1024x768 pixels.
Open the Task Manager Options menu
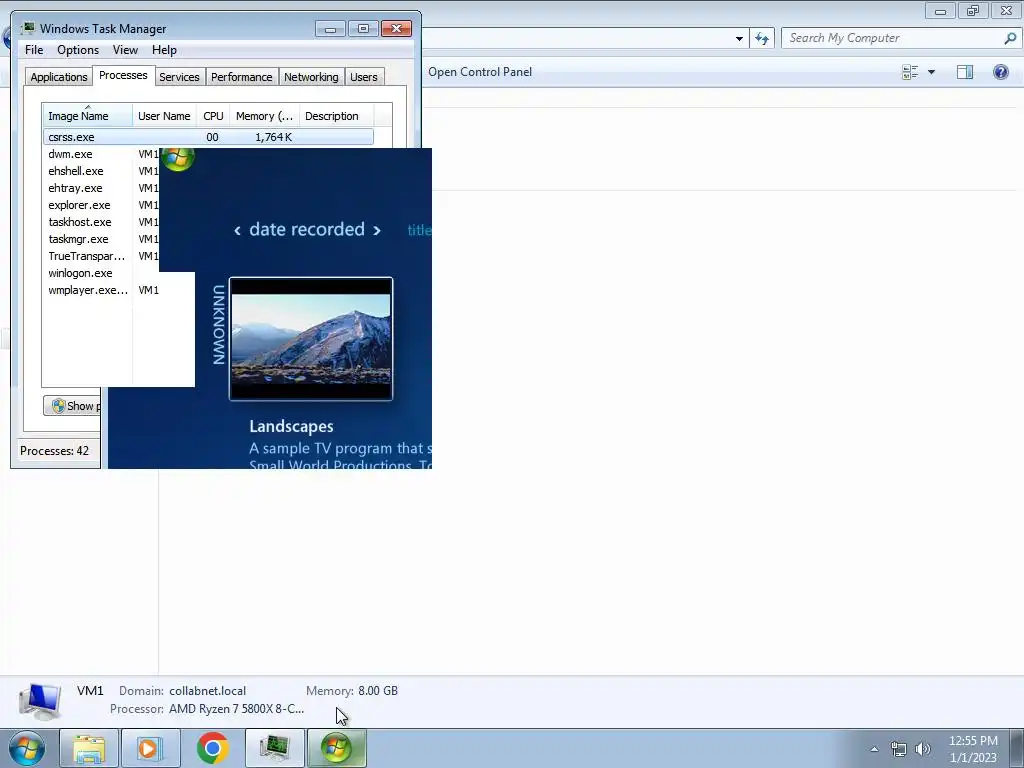point(78,50)
